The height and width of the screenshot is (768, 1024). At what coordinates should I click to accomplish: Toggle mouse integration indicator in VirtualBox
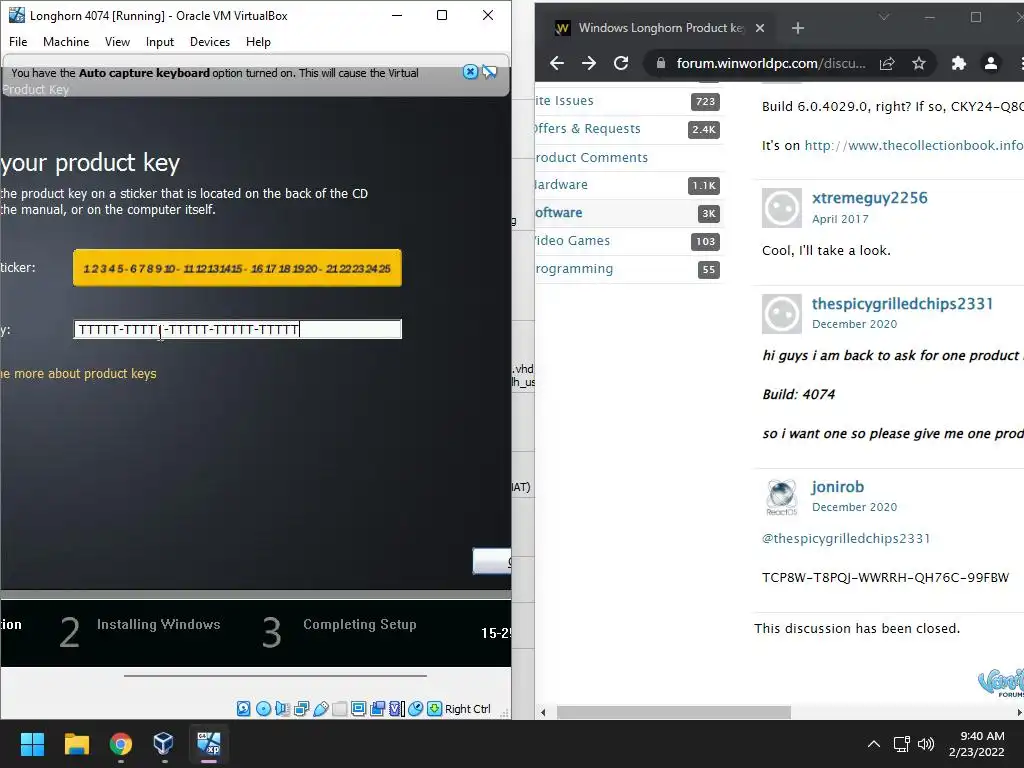click(x=415, y=709)
